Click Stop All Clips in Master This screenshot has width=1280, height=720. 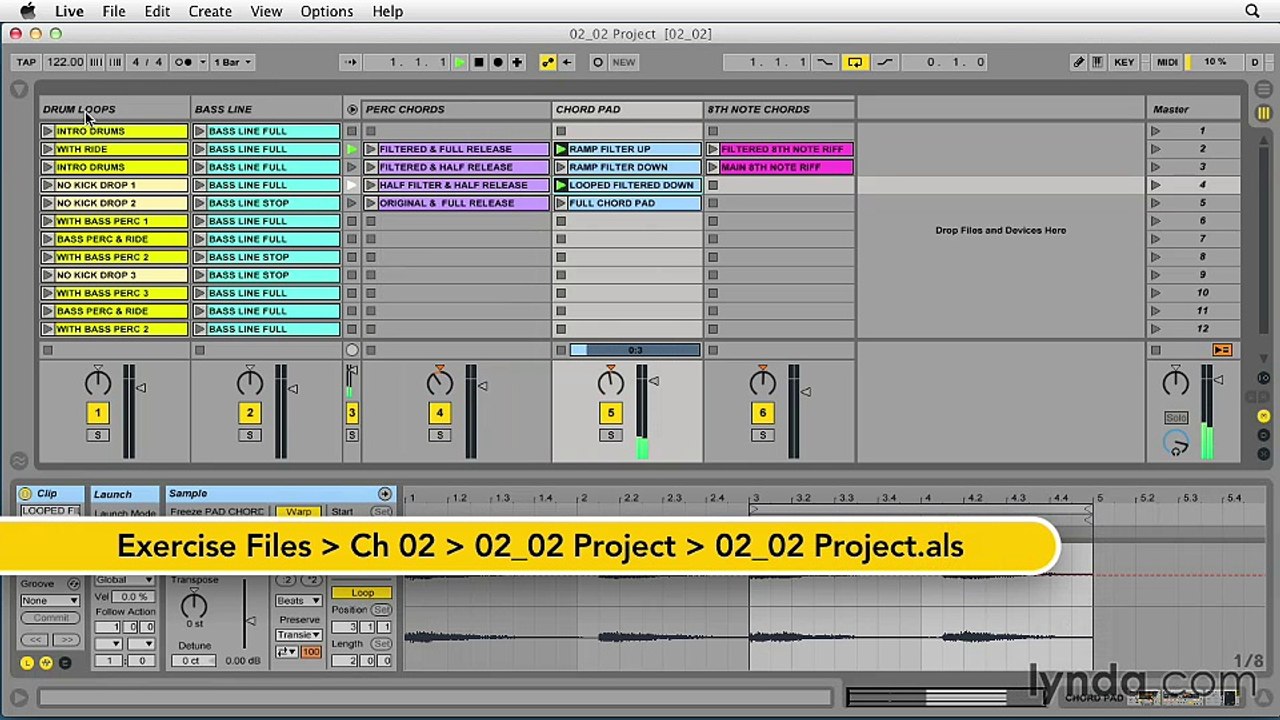click(x=1156, y=350)
